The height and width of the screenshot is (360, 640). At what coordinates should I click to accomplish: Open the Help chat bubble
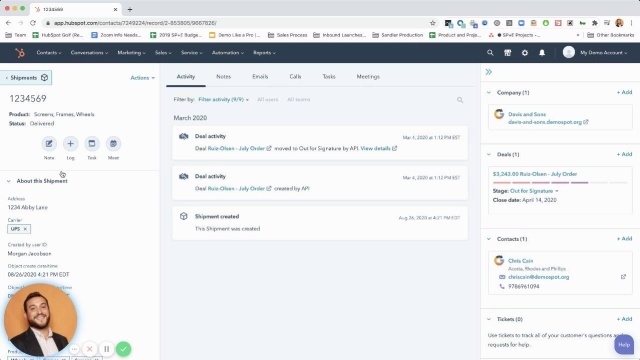624,345
